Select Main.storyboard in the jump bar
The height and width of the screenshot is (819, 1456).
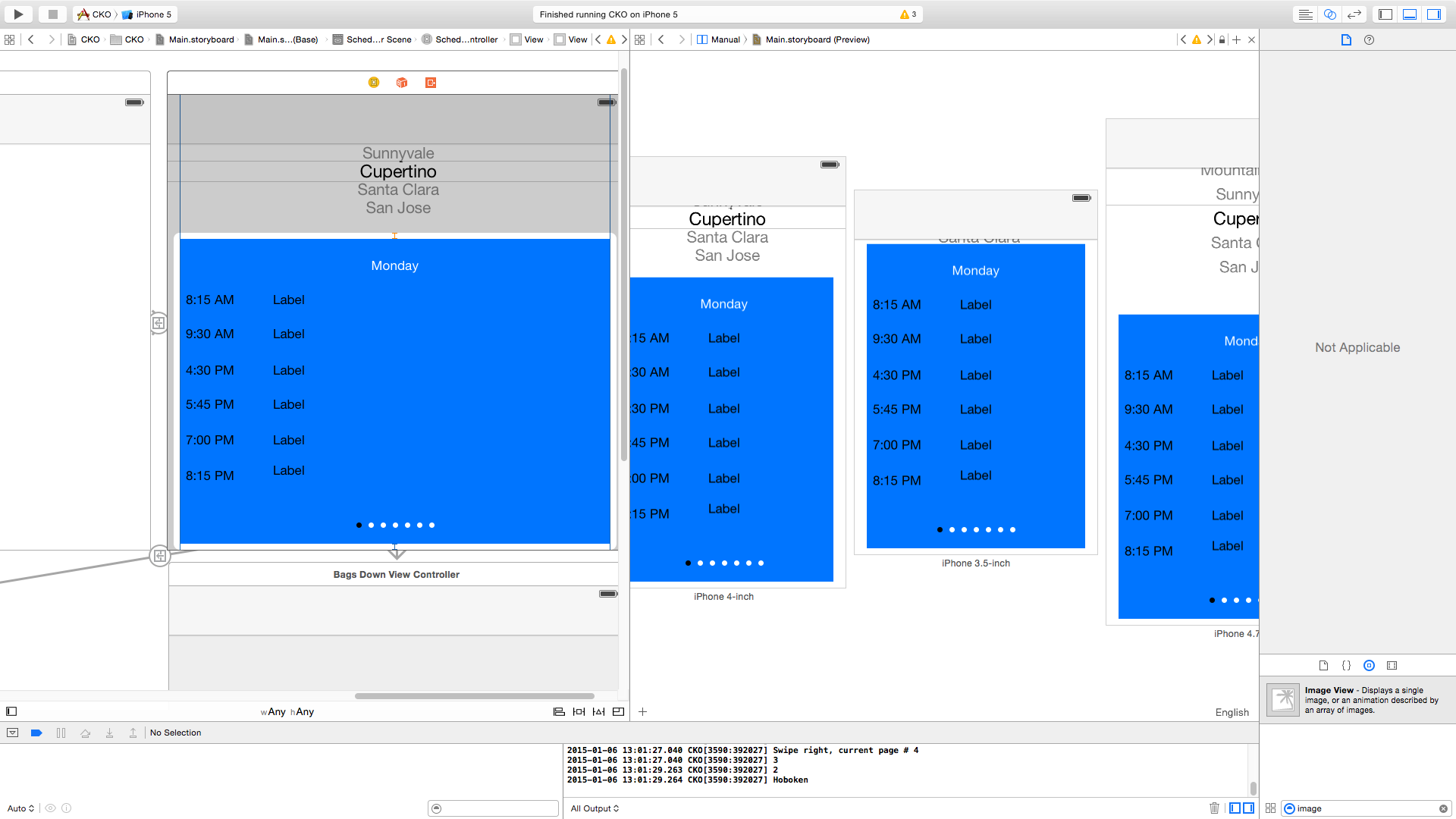(200, 39)
